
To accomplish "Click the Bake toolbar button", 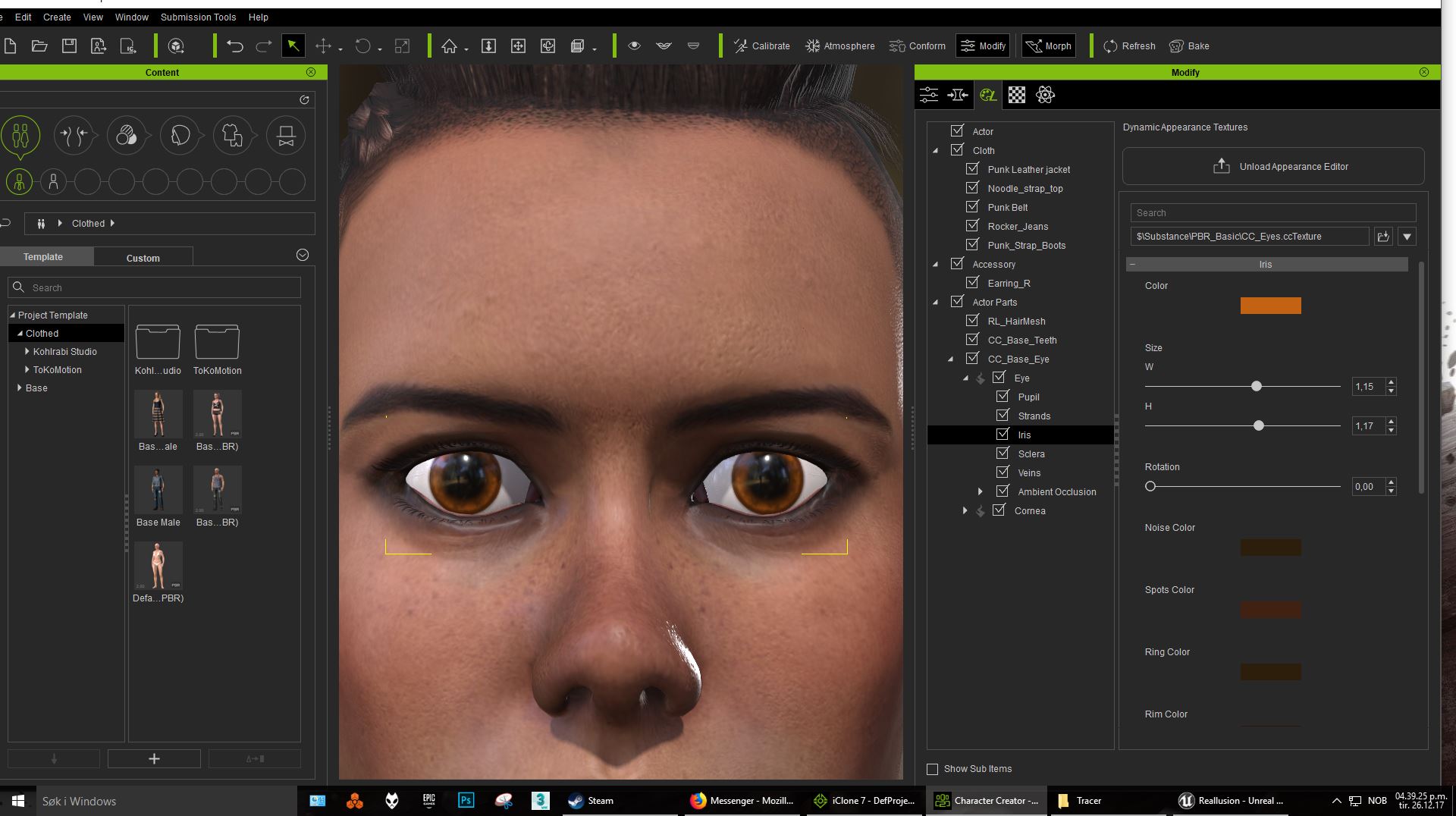I will (1189, 46).
